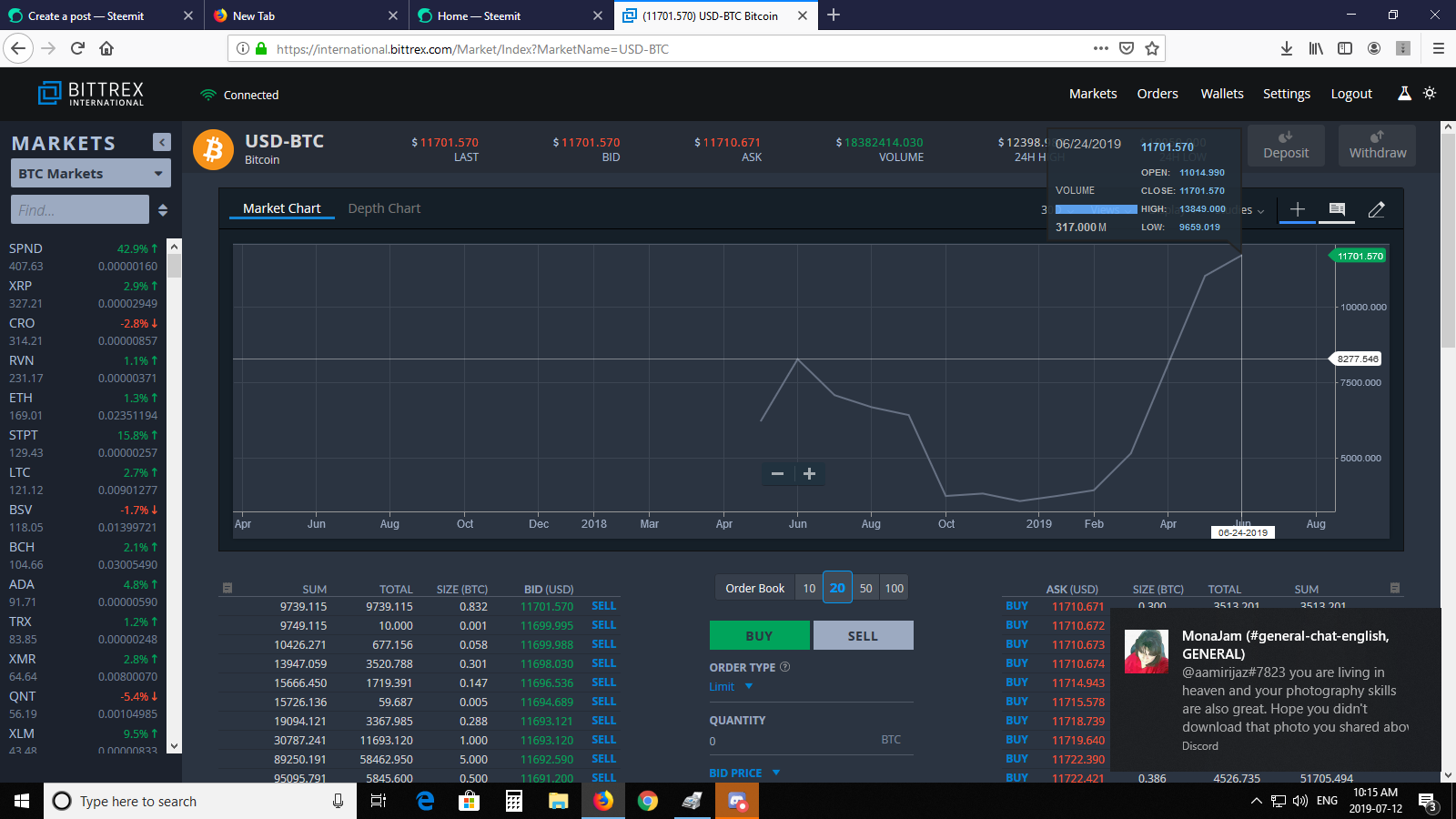Click the bids table menu icon

coord(227,588)
